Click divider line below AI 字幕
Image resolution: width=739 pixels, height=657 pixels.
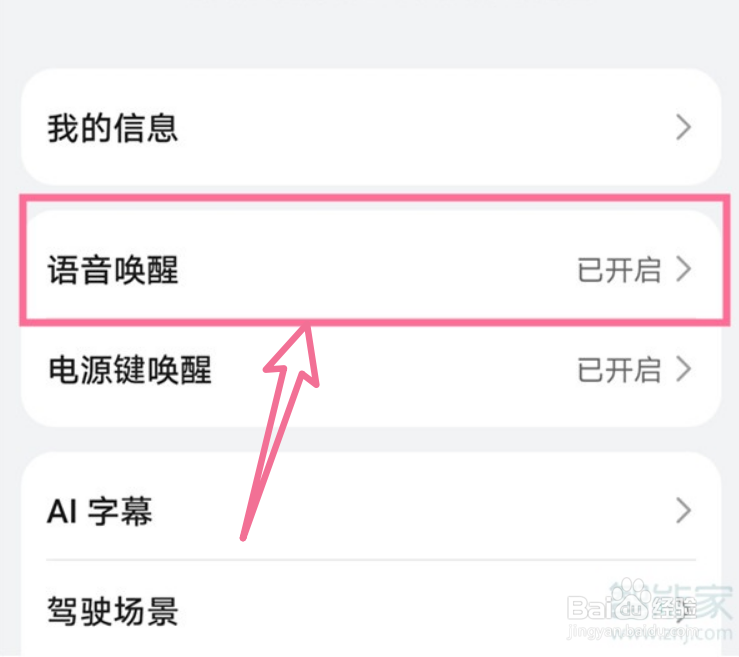371,560
